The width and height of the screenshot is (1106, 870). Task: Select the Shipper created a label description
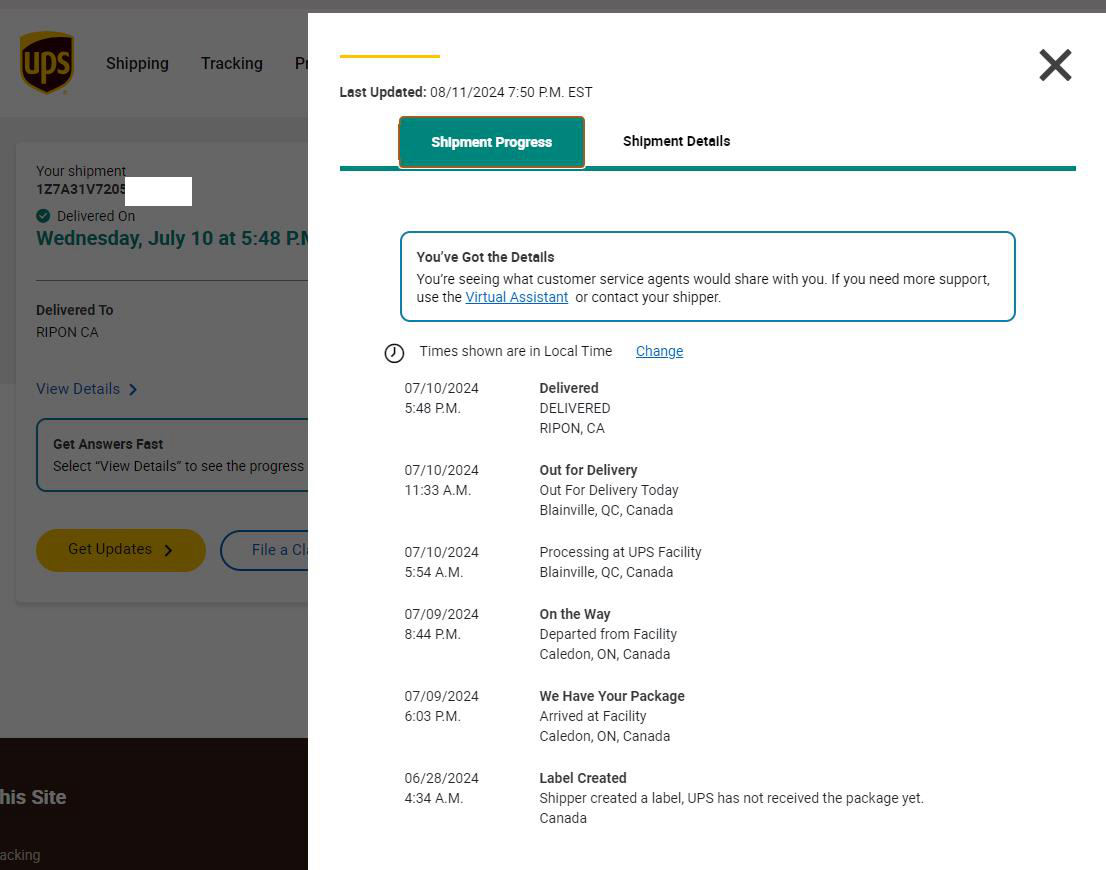click(731, 798)
